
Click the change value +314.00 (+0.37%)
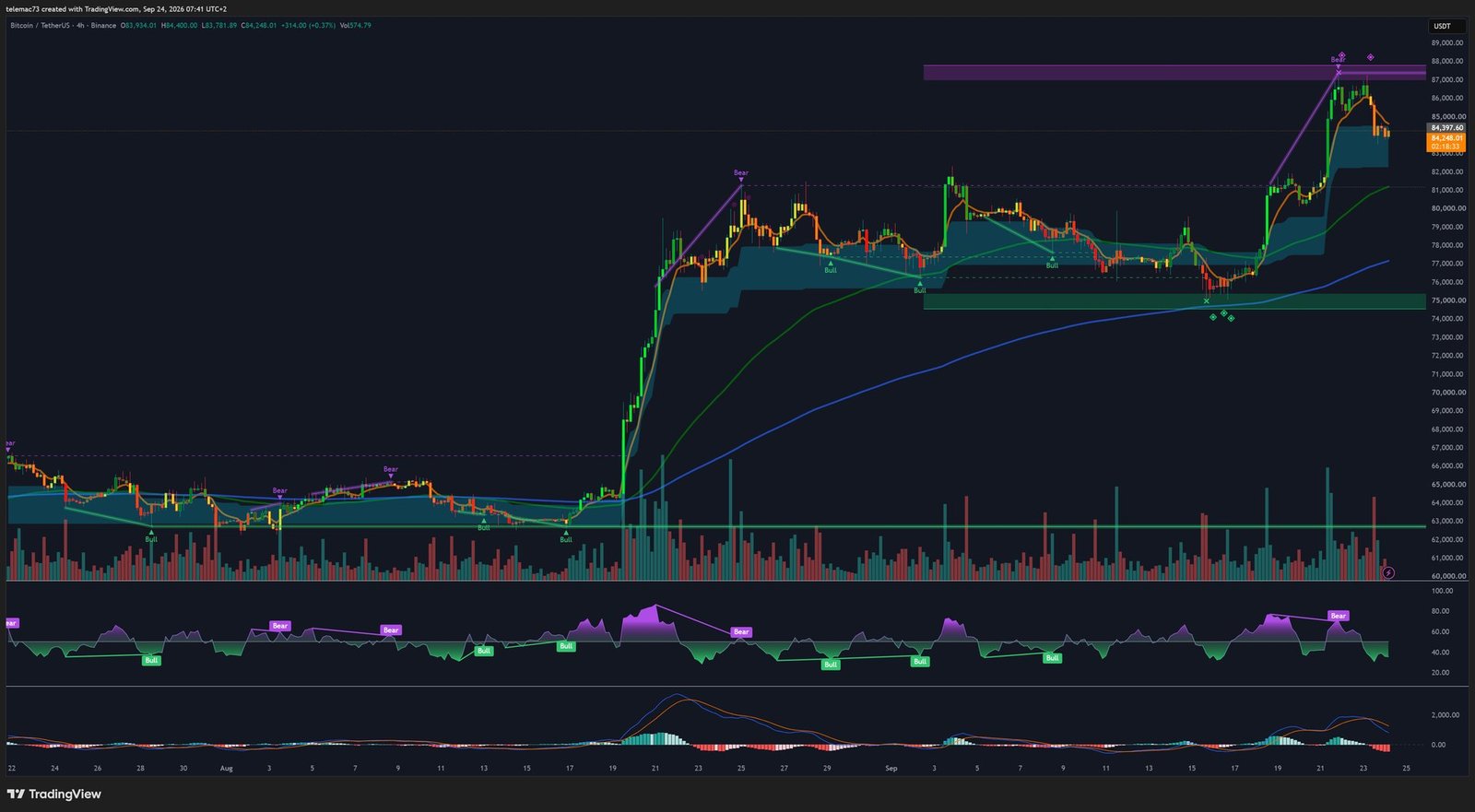click(308, 26)
